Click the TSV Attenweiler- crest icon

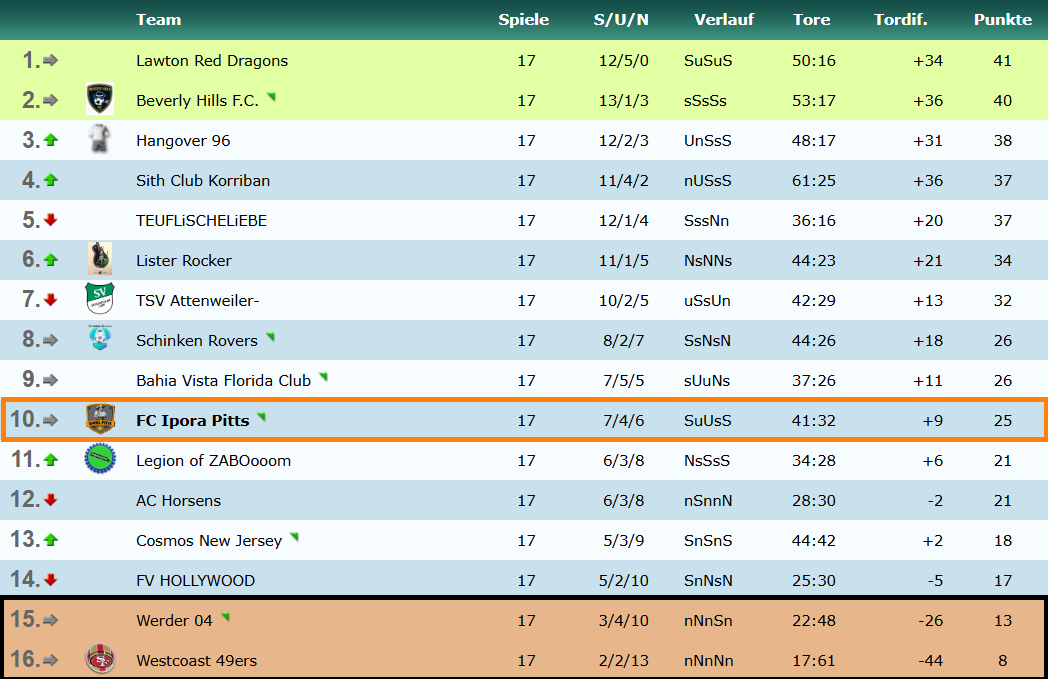[99, 300]
